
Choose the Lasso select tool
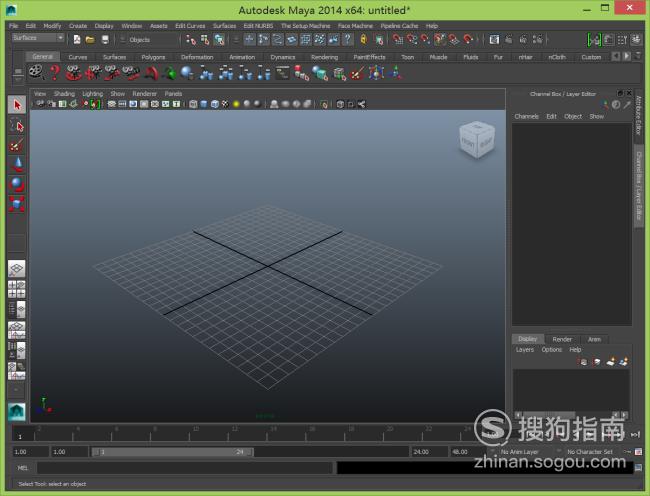tap(17, 125)
